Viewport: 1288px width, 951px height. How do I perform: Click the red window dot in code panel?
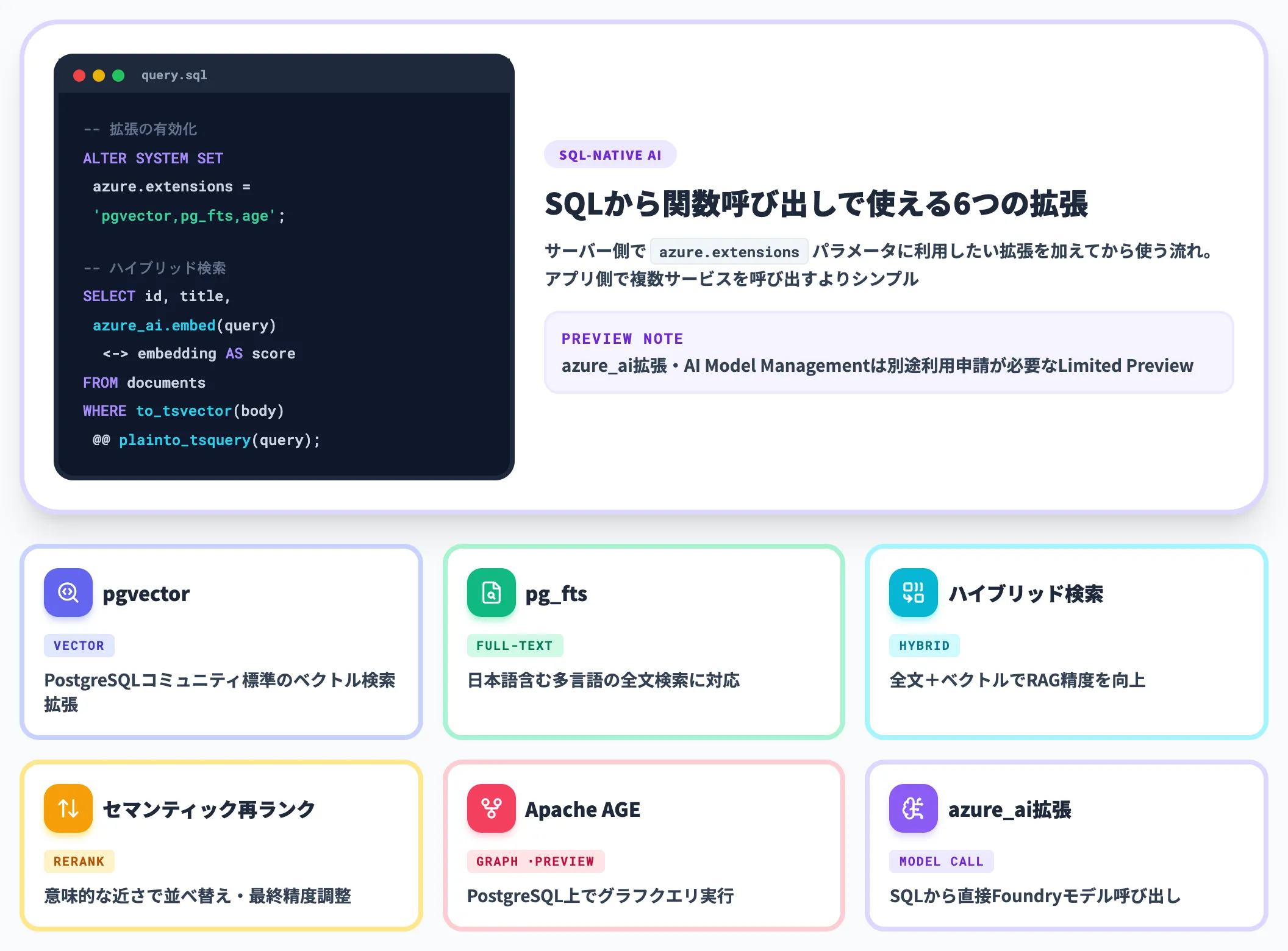coord(79,76)
